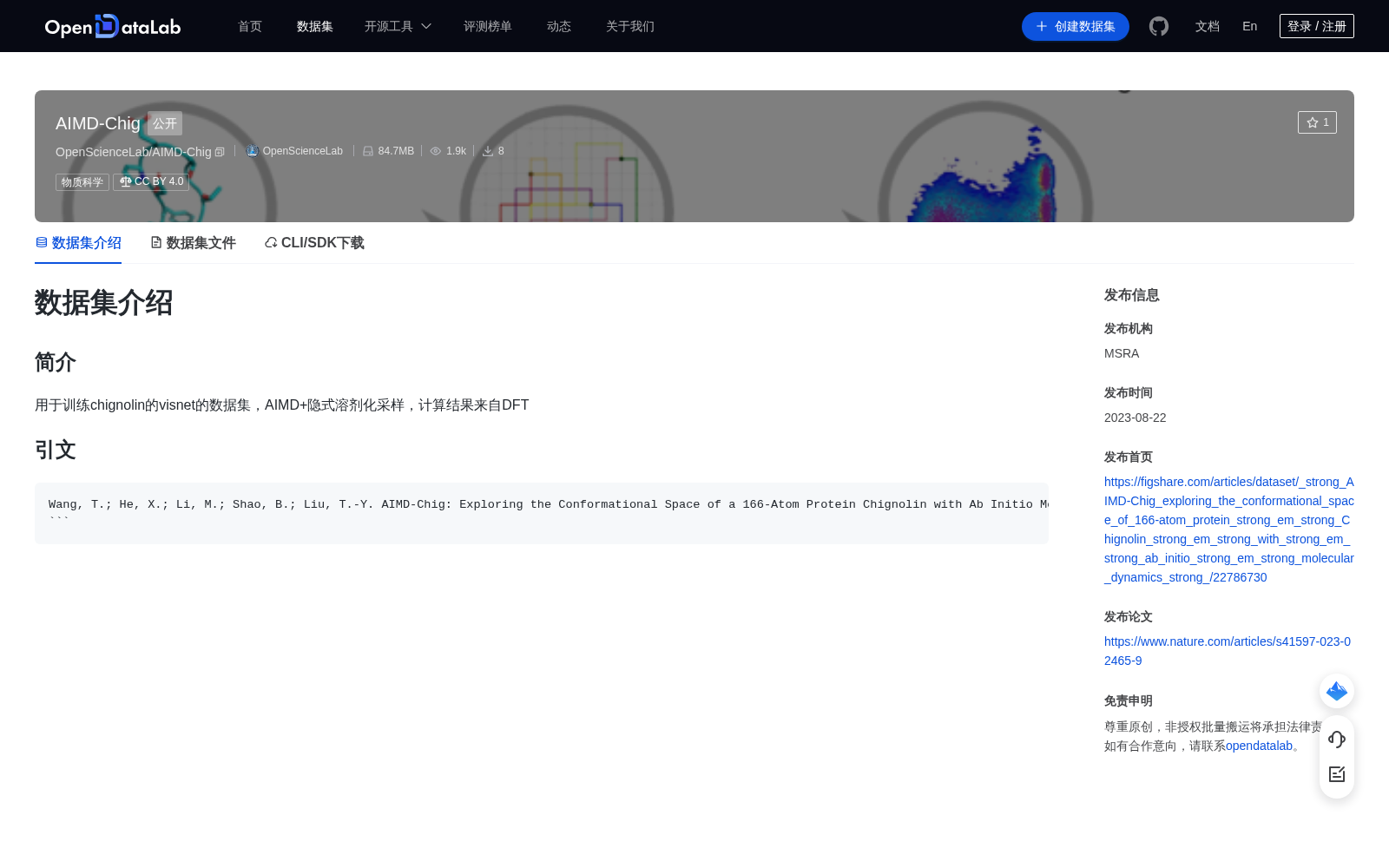This screenshot has width=1389, height=868.
Task: Click the 84.7MB size text
Action: click(x=396, y=151)
